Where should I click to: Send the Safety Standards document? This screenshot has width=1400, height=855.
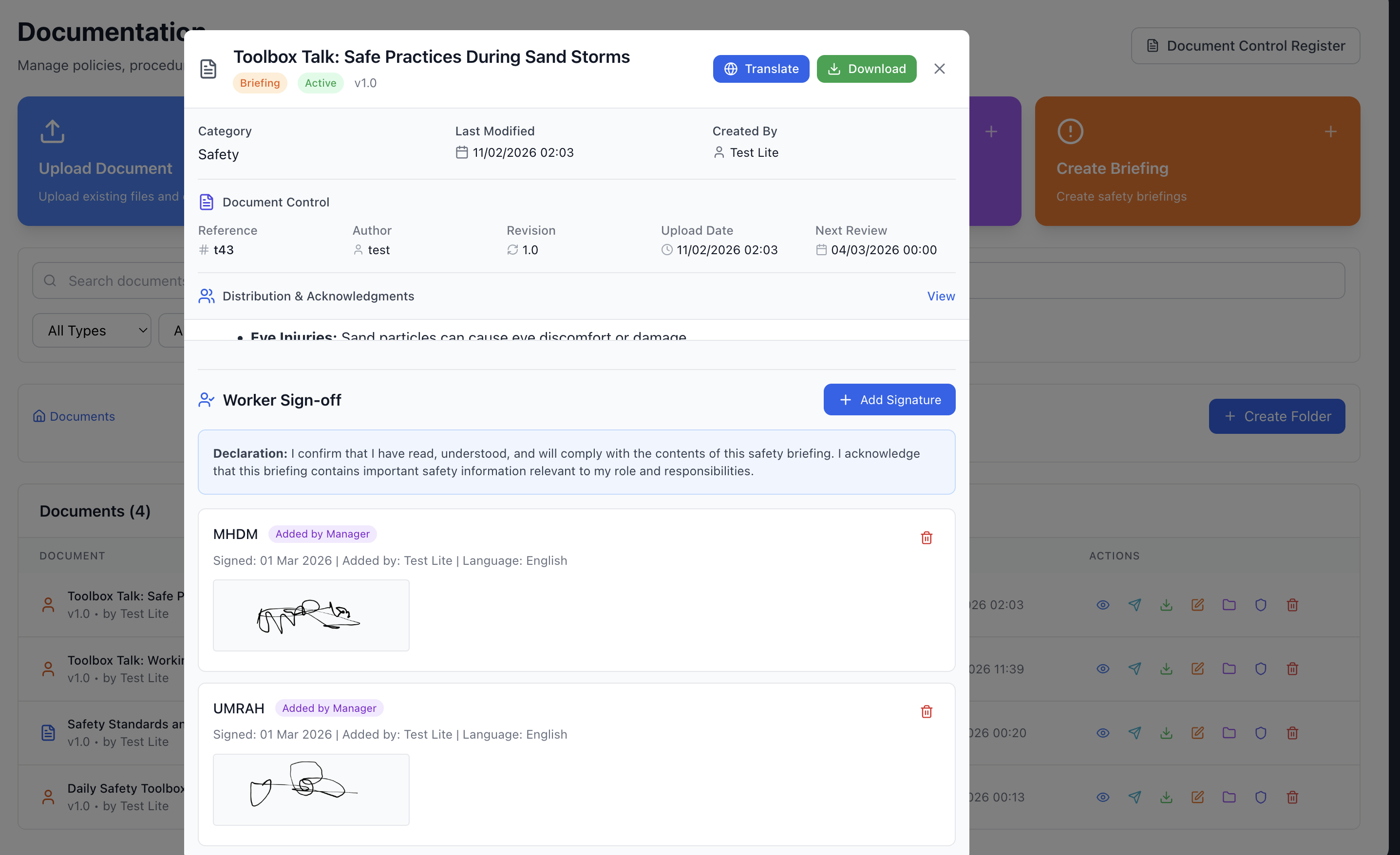1135,733
